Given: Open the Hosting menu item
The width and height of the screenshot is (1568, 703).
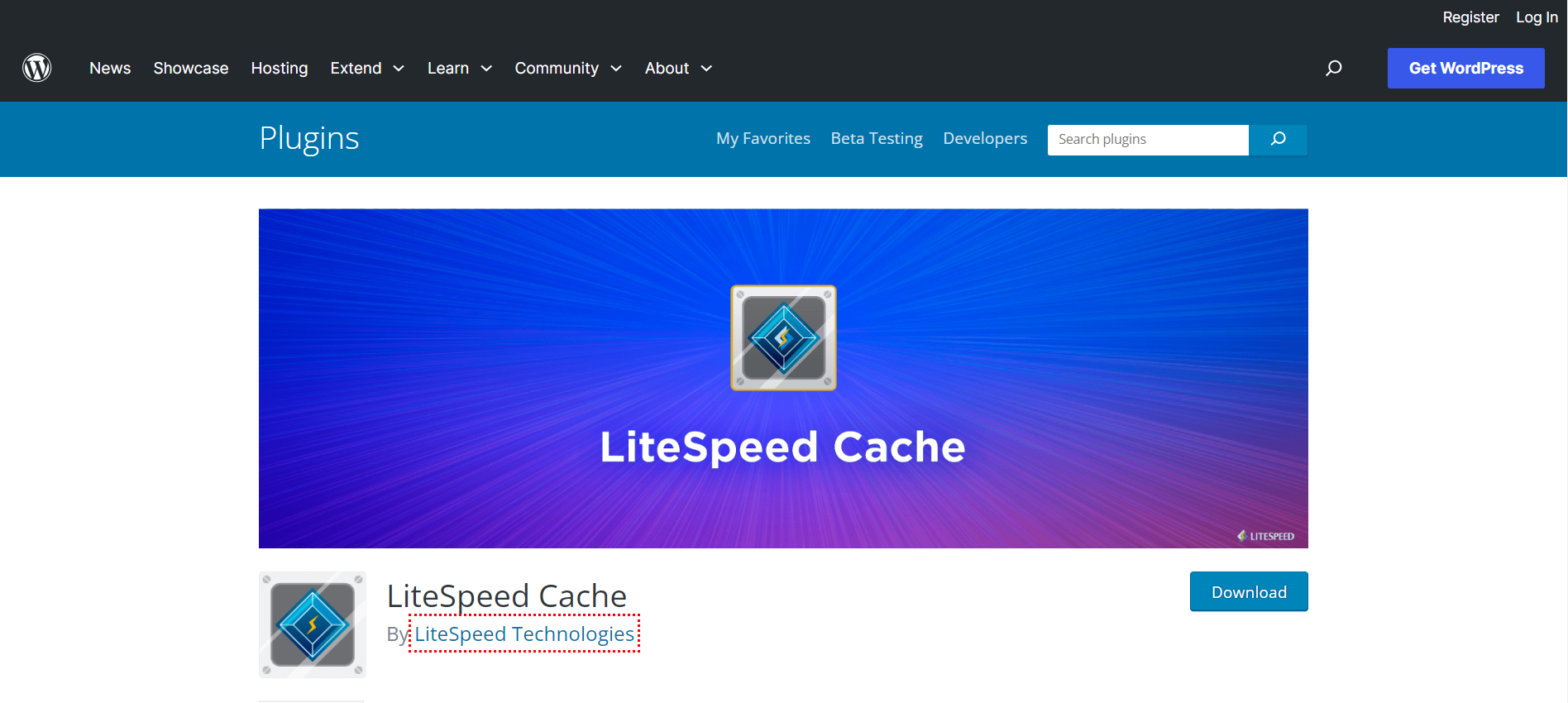Looking at the screenshot, I should 280,68.
